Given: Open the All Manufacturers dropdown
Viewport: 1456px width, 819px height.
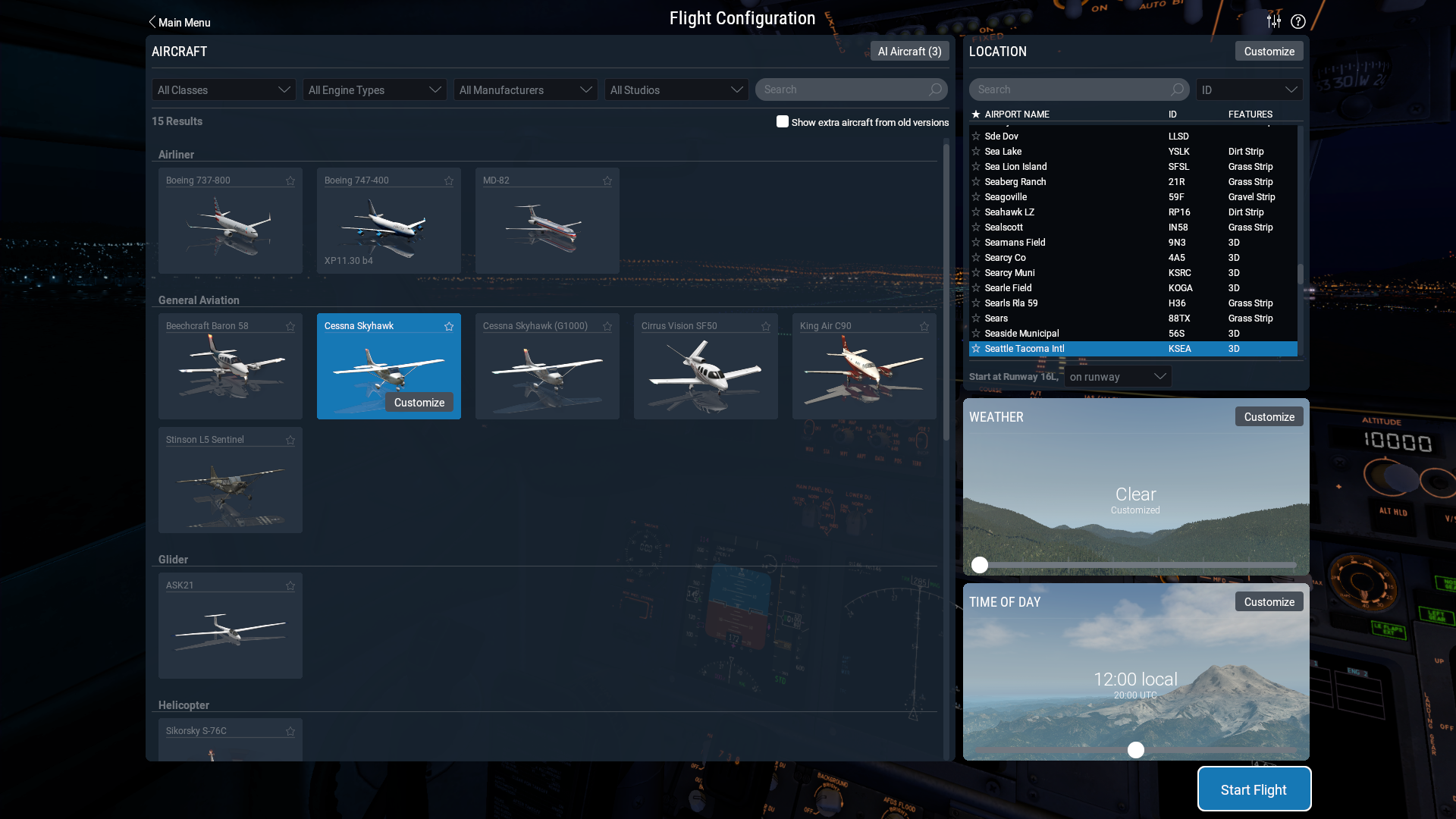Looking at the screenshot, I should tap(526, 89).
